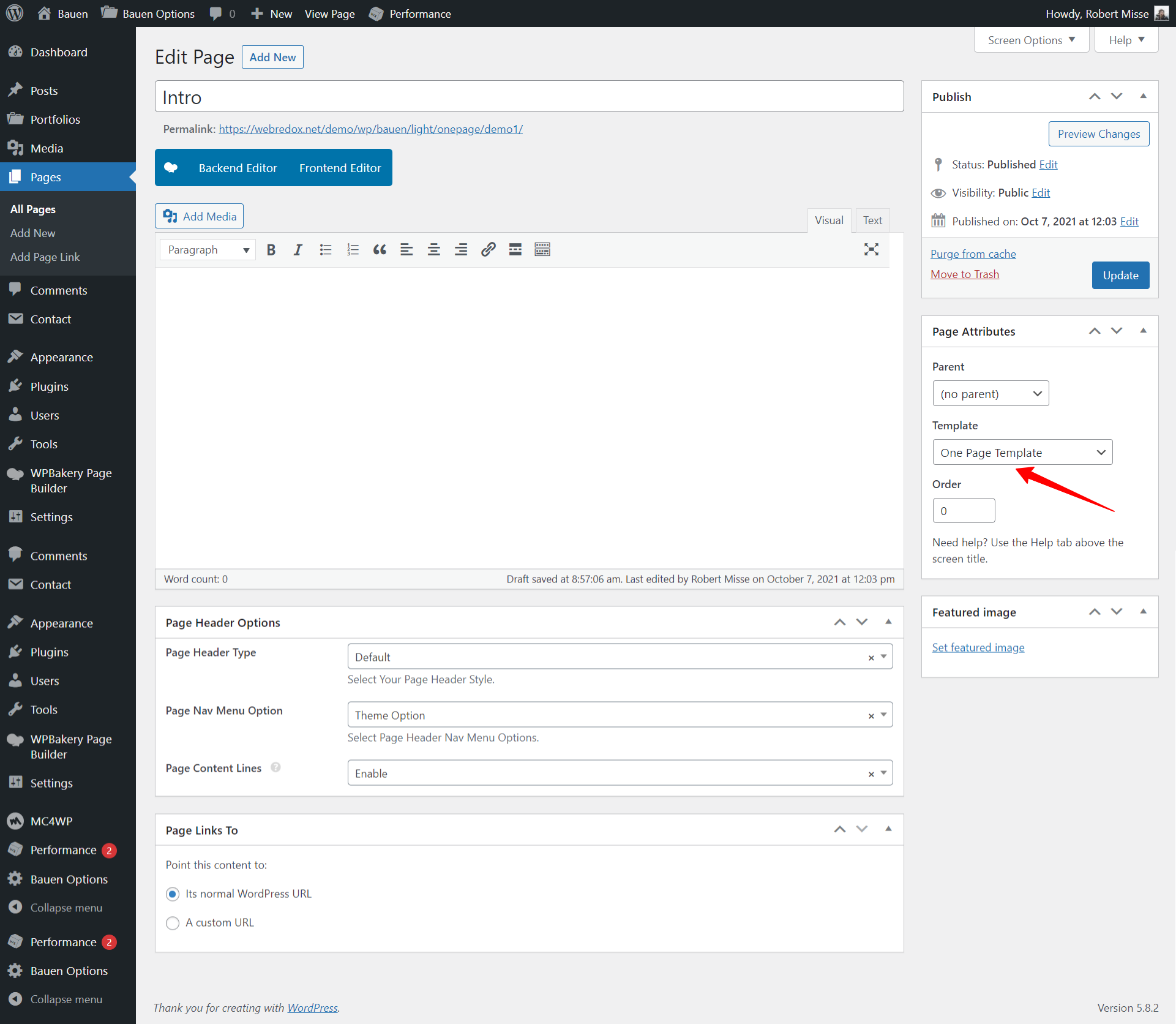The height and width of the screenshot is (1024, 1176).
Task: Move Page Header Options box up
Action: point(840,622)
